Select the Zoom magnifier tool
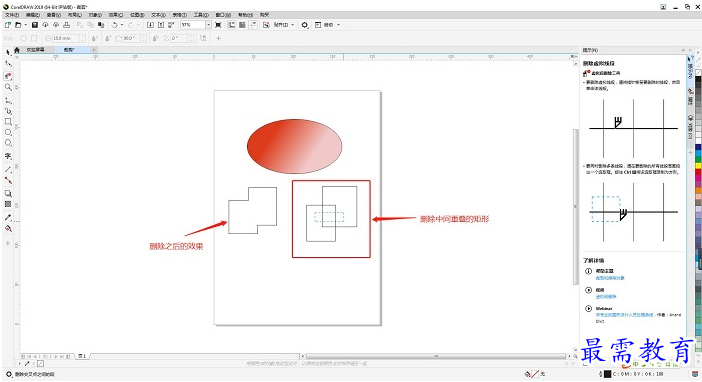The height and width of the screenshot is (382, 702). tap(8, 87)
